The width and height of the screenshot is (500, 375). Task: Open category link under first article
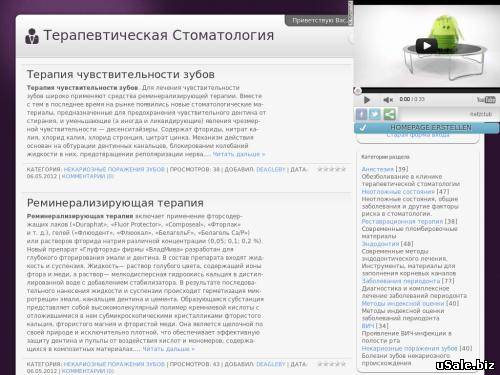click(114, 169)
